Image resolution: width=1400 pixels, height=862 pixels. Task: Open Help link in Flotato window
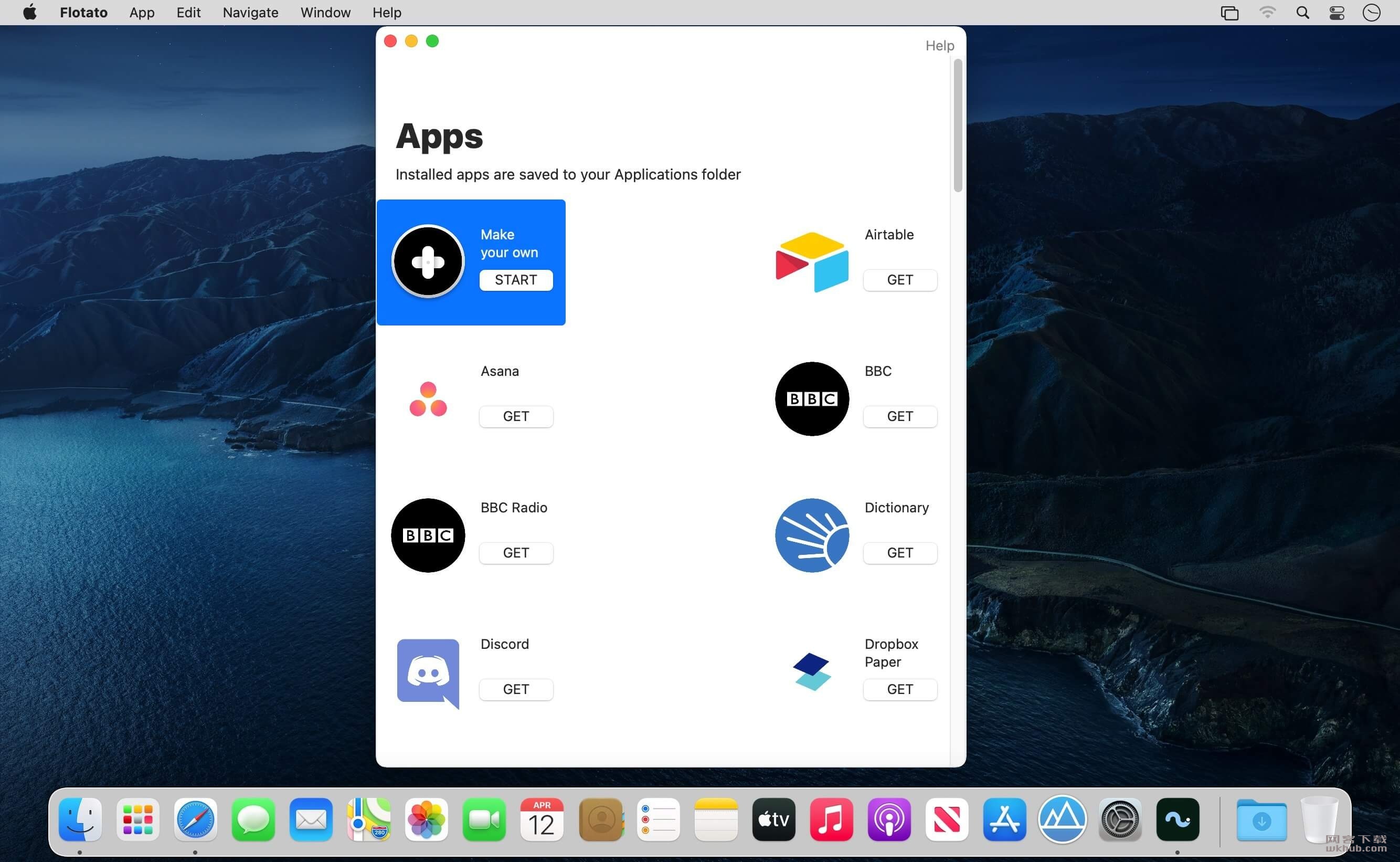click(939, 46)
